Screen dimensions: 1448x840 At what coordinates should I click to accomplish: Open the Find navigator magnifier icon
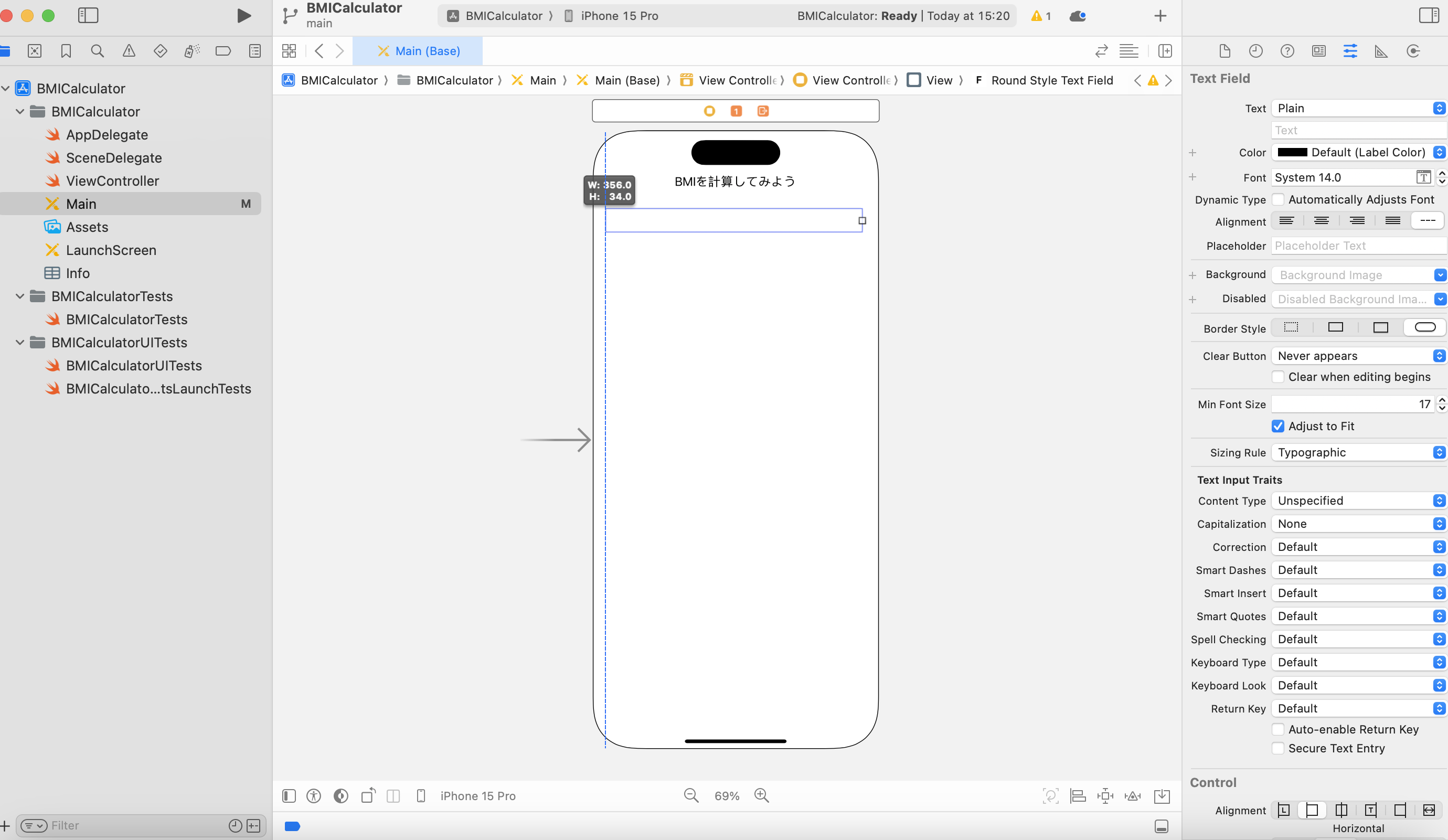[97, 51]
